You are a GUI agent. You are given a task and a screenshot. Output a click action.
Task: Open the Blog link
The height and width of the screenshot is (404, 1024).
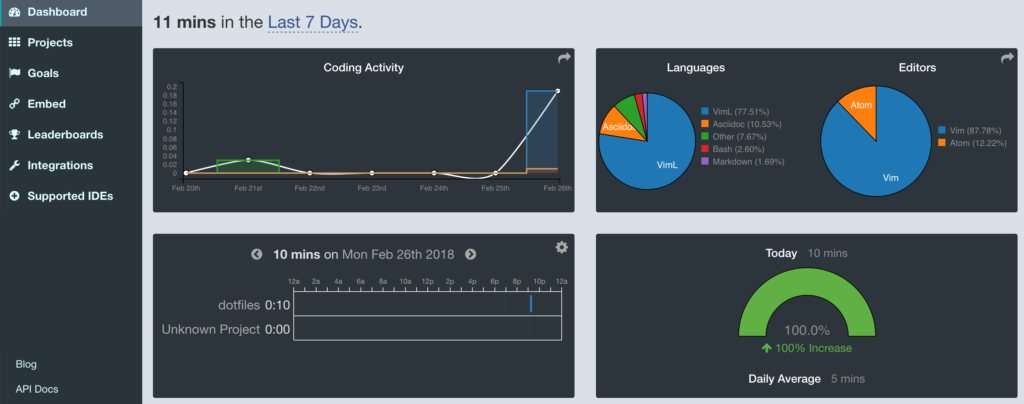[x=26, y=365]
